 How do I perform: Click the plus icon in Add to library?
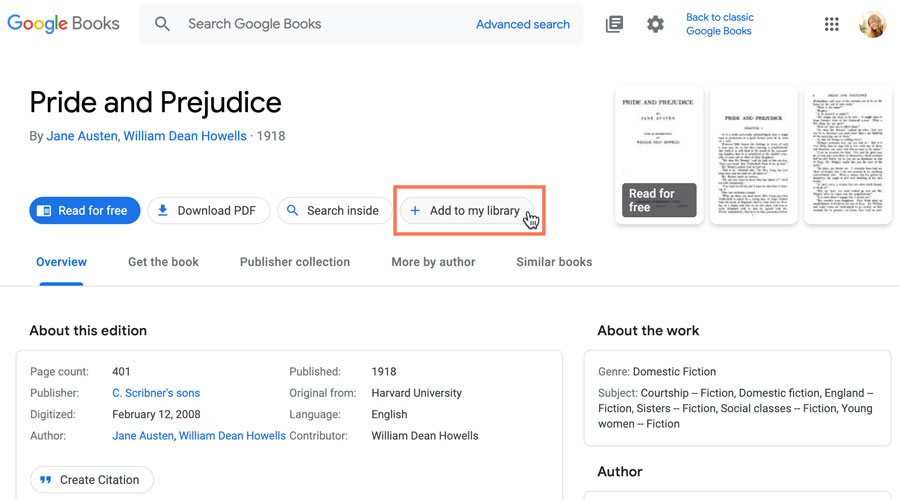click(x=415, y=211)
